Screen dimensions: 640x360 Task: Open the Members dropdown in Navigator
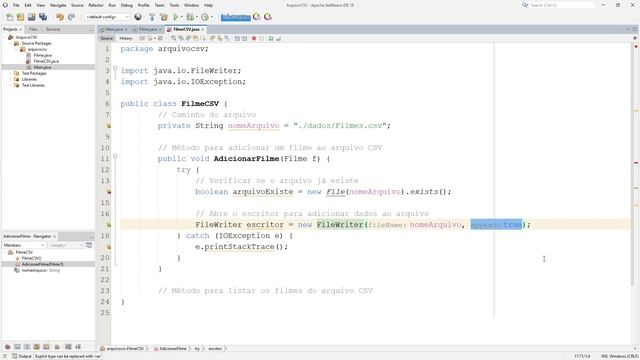pyautogui.click(x=24, y=245)
